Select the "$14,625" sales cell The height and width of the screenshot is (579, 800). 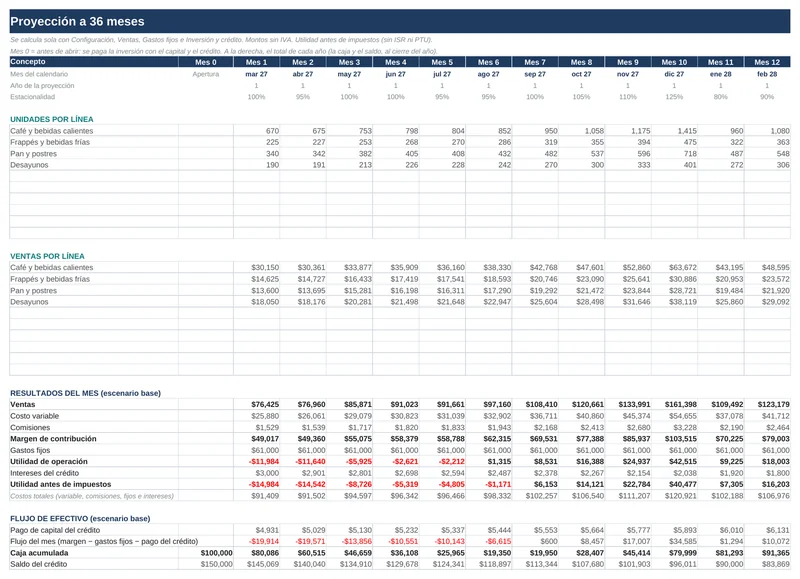tap(257, 279)
